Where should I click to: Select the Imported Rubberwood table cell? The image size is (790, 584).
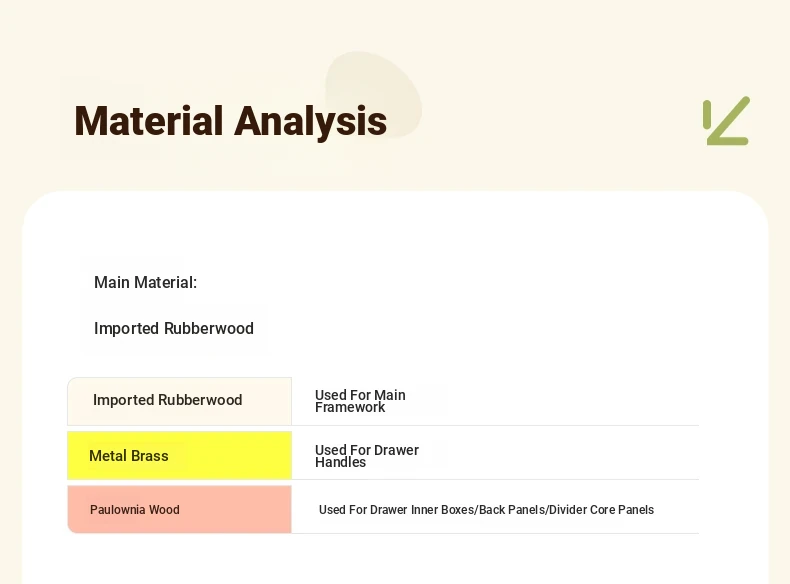[x=179, y=401]
